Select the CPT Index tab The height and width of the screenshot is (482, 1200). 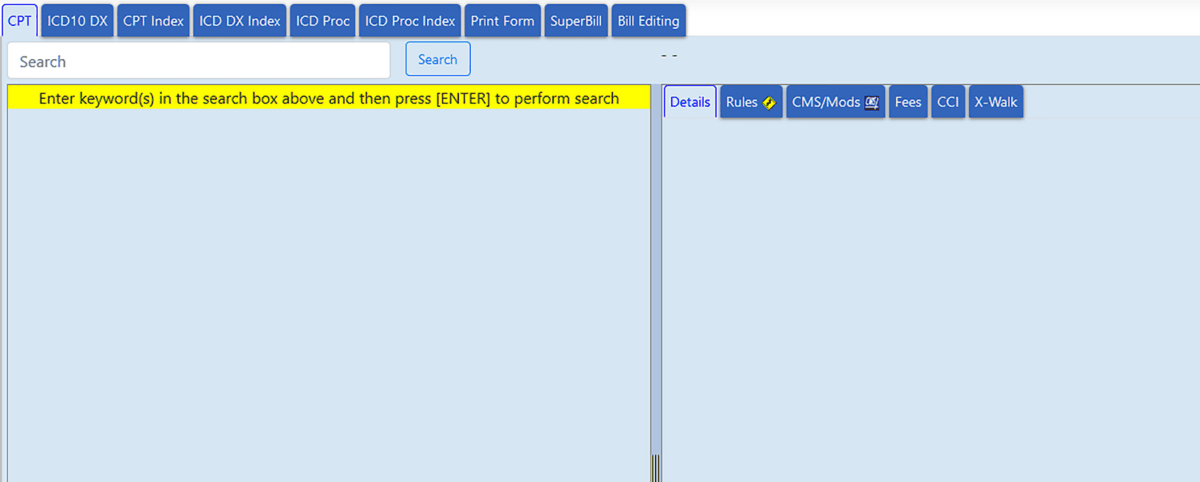(153, 21)
